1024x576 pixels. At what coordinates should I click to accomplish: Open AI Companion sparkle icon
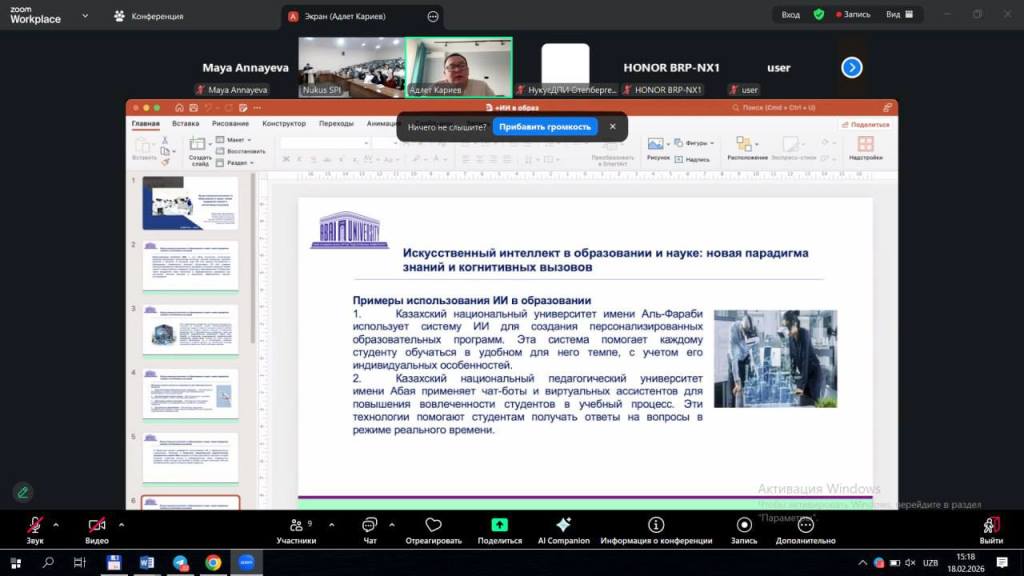564,525
